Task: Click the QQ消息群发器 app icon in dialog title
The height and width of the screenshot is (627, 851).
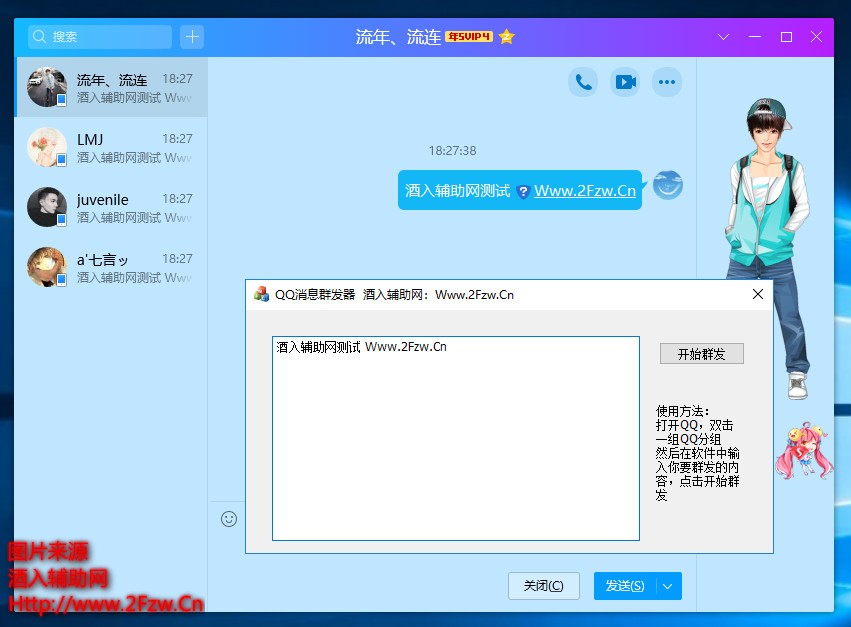Action: tap(262, 294)
